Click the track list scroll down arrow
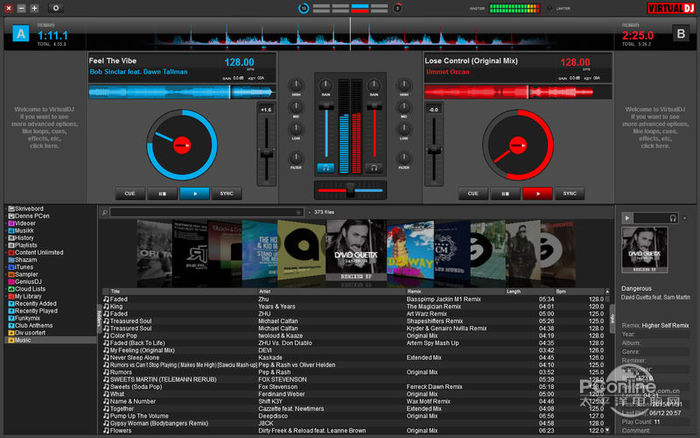 (607, 430)
